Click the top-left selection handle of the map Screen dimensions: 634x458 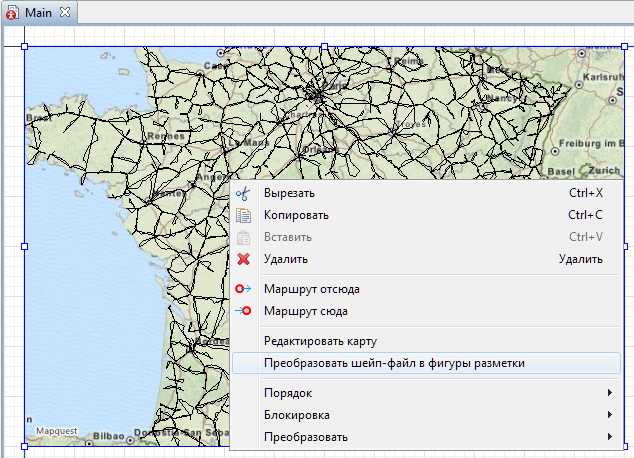[25, 46]
